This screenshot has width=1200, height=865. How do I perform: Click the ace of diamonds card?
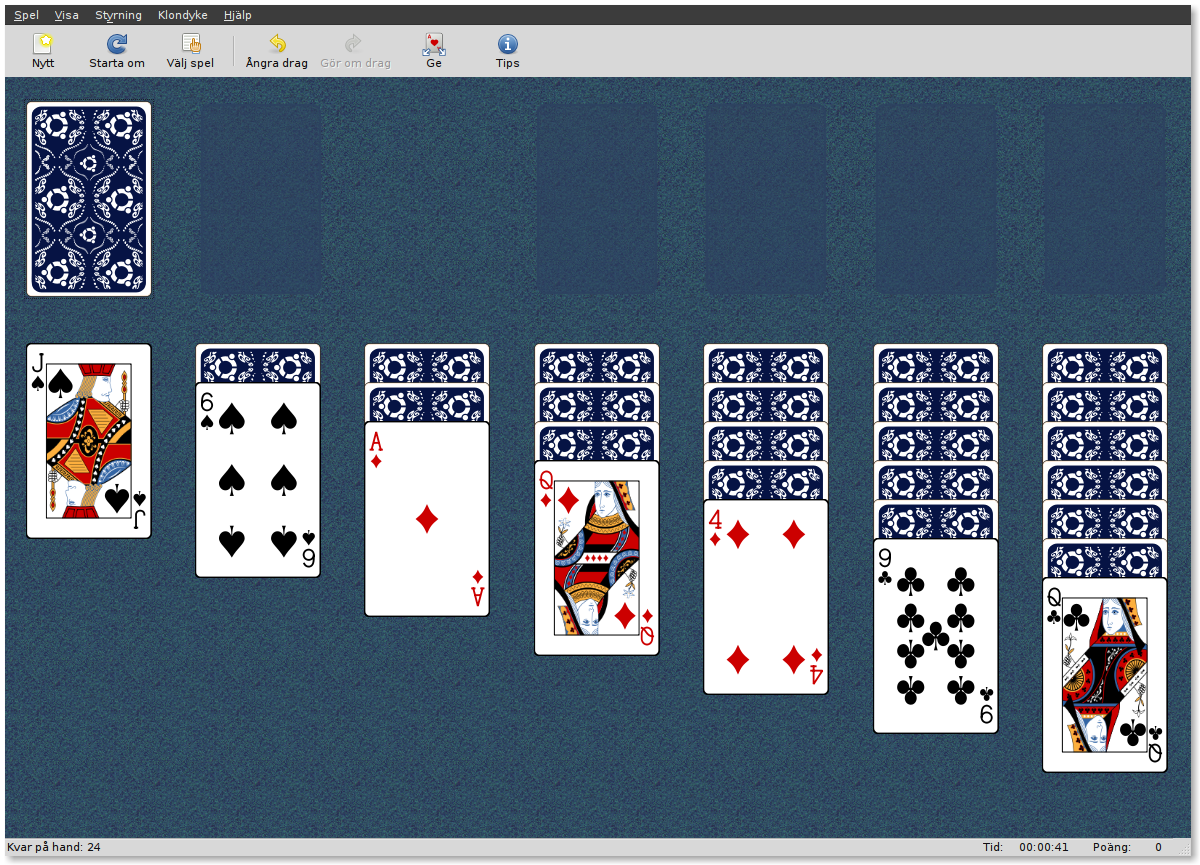point(427,519)
